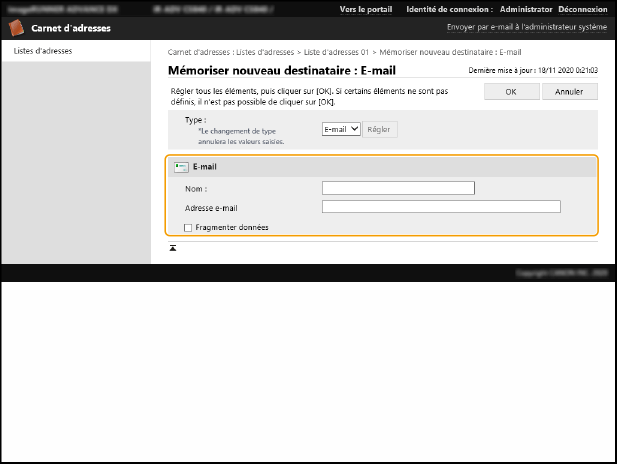Viewport: 617px width, 464px height.
Task: Open the Vers le portail link
Action: [366, 8]
